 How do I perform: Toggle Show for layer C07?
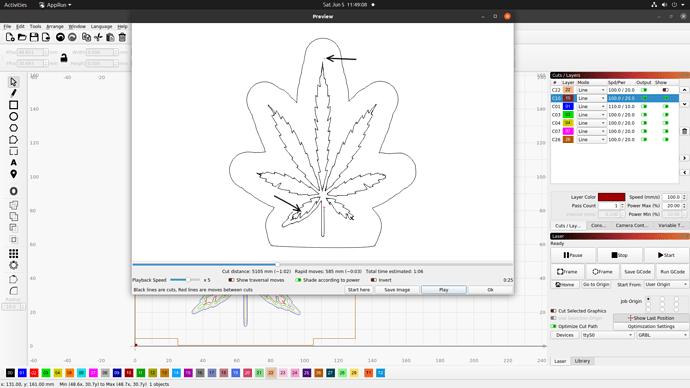click(x=665, y=131)
